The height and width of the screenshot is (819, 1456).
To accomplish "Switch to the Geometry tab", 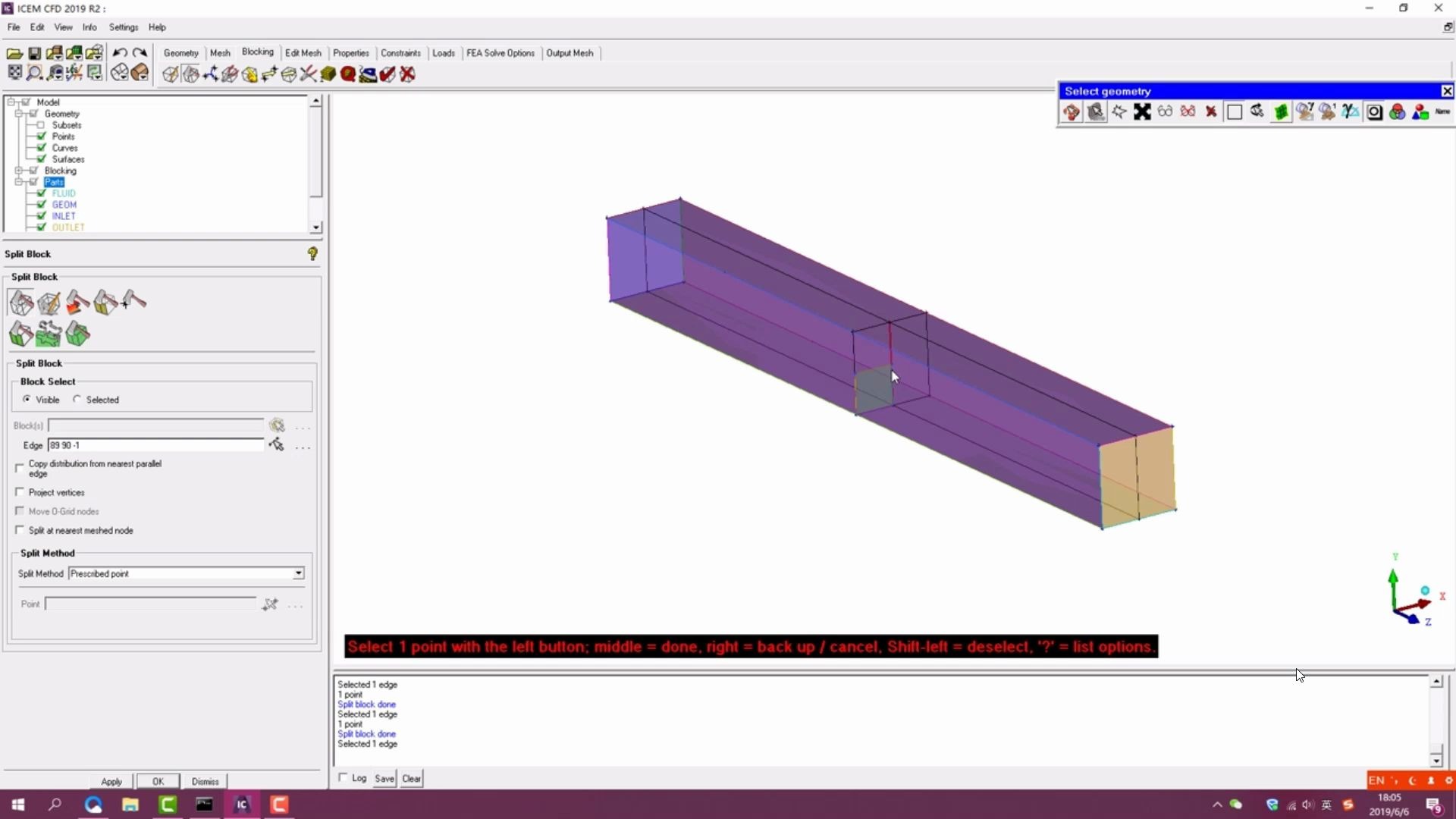I will (x=181, y=53).
